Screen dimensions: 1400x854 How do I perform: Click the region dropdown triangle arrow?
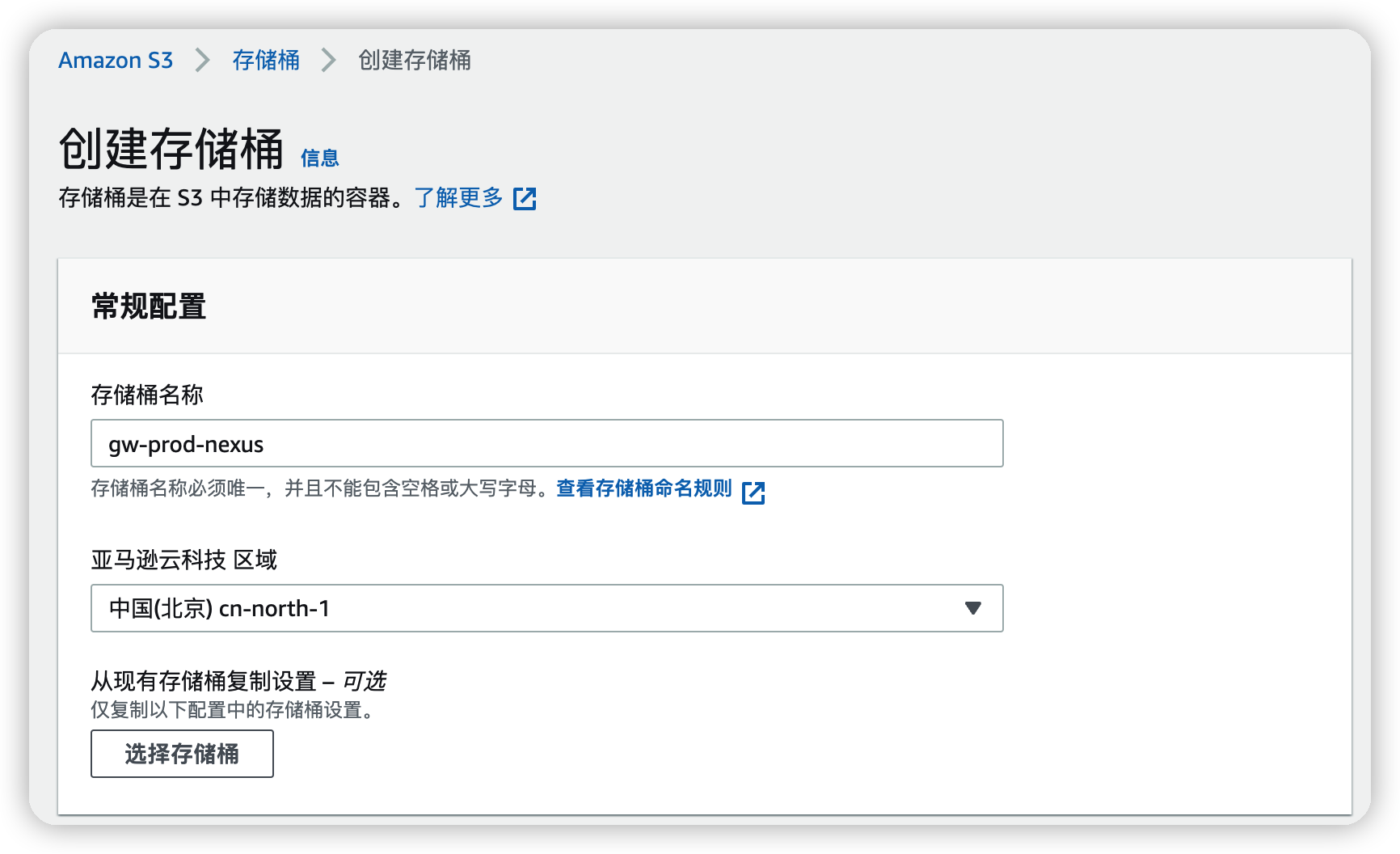[x=972, y=608]
